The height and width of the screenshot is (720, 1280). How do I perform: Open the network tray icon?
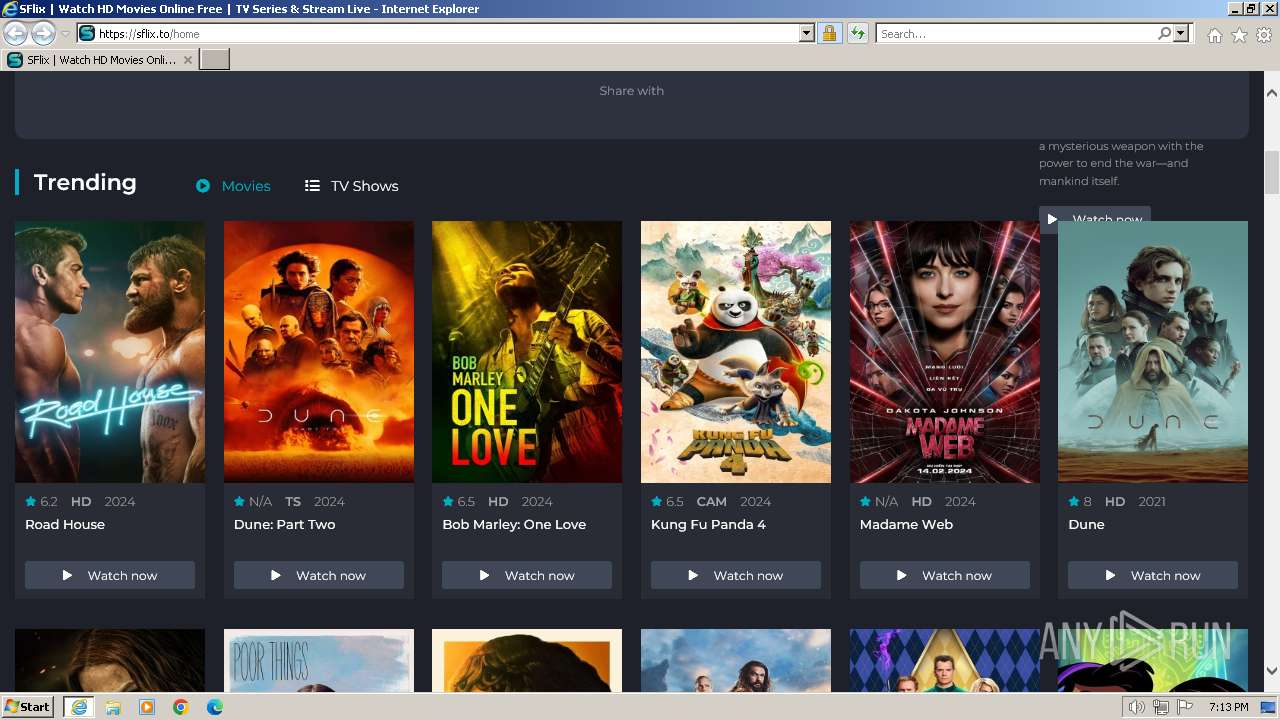1160,707
